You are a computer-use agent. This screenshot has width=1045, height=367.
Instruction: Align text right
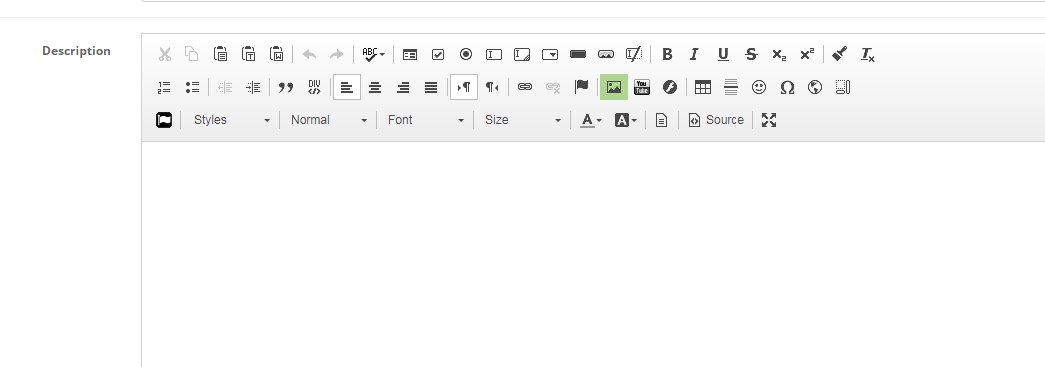click(403, 87)
